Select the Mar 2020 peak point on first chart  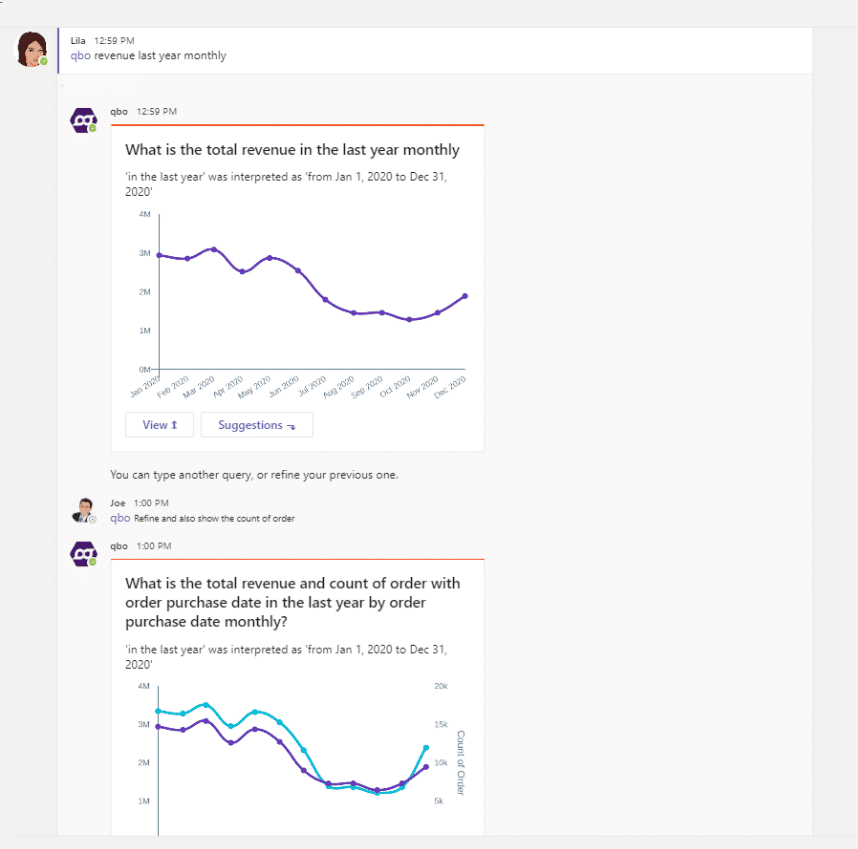coord(214,249)
